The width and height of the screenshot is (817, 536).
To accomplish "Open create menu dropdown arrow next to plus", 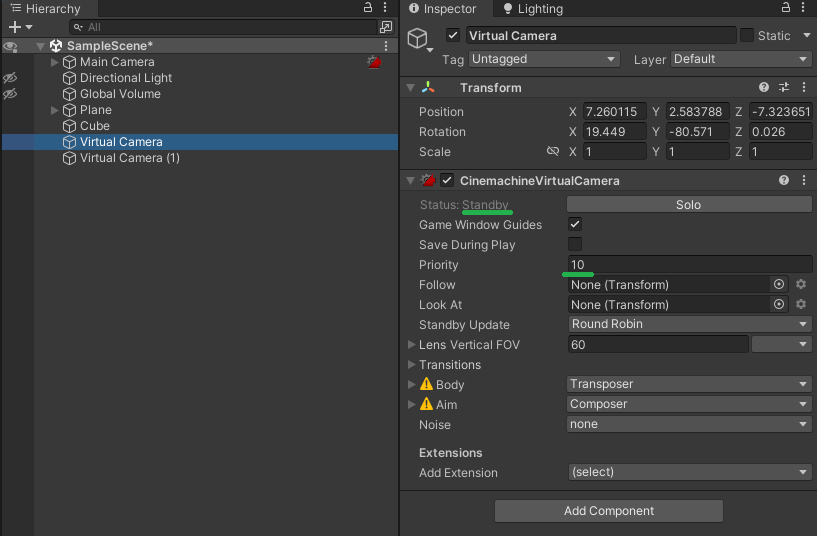I will 29,27.
